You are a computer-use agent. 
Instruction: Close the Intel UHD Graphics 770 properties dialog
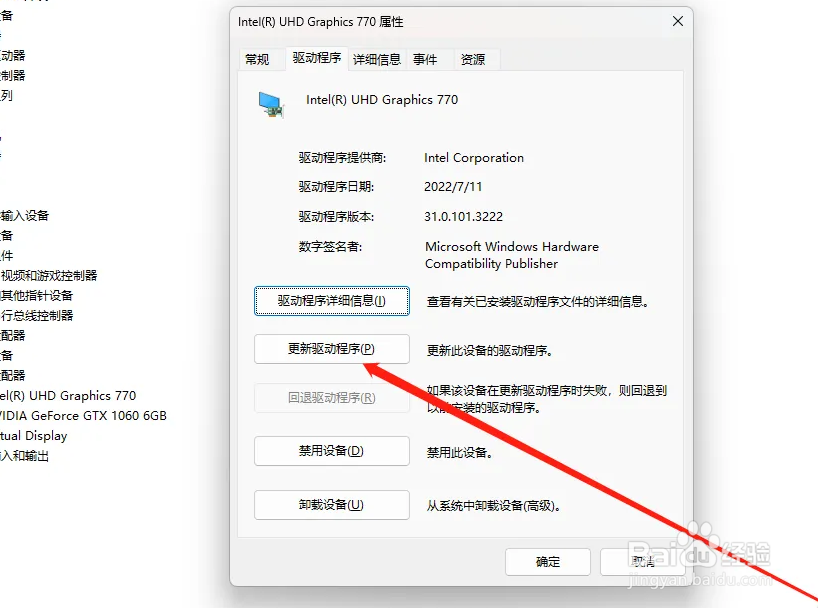678,21
